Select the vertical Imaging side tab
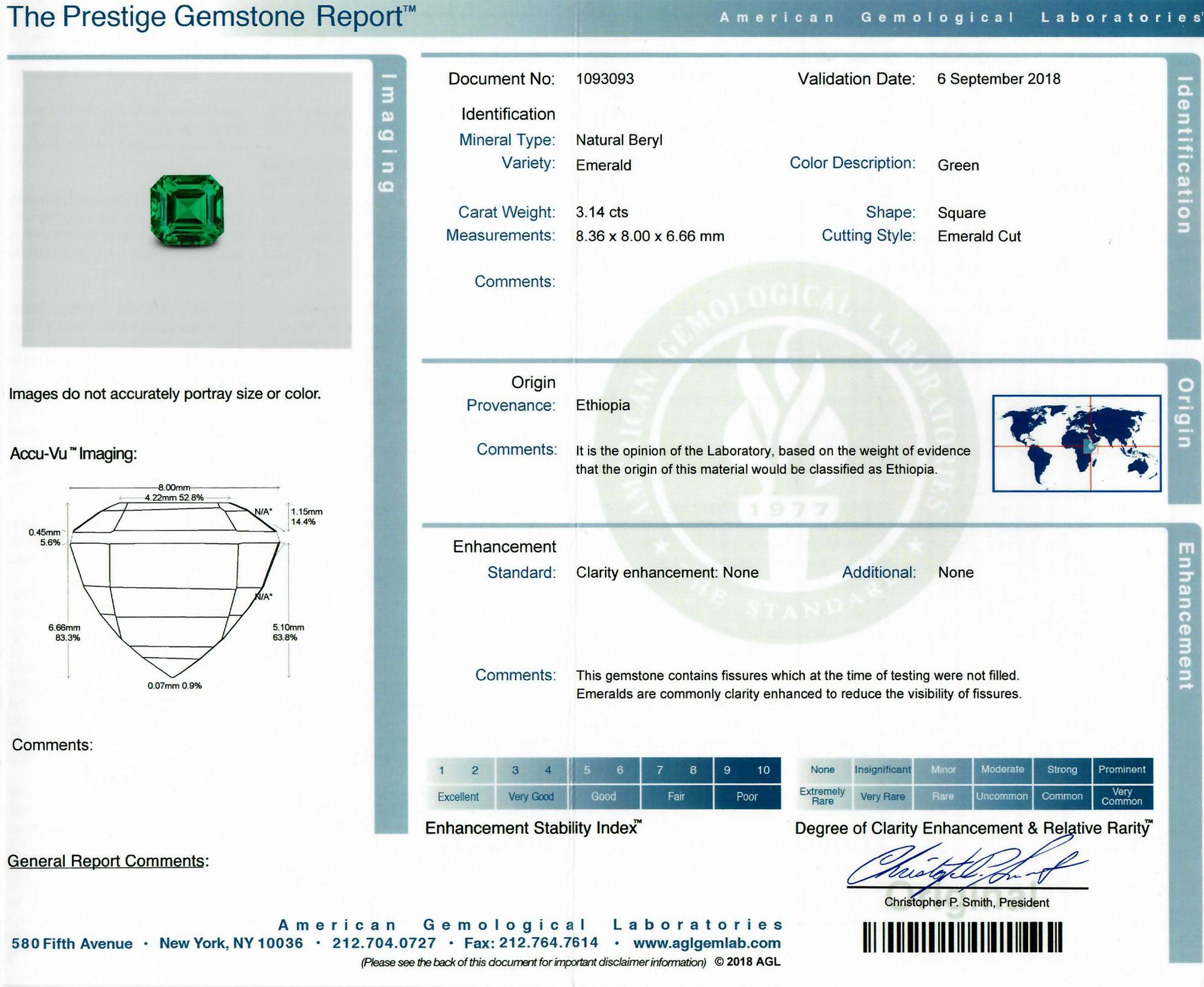Viewport: 1204px width, 987px height. [x=389, y=133]
